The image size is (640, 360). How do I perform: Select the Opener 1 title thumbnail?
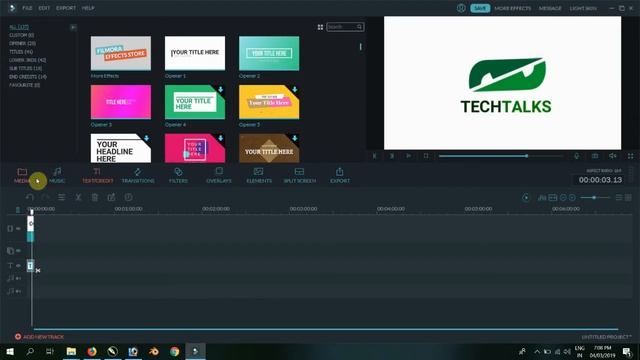[195, 53]
